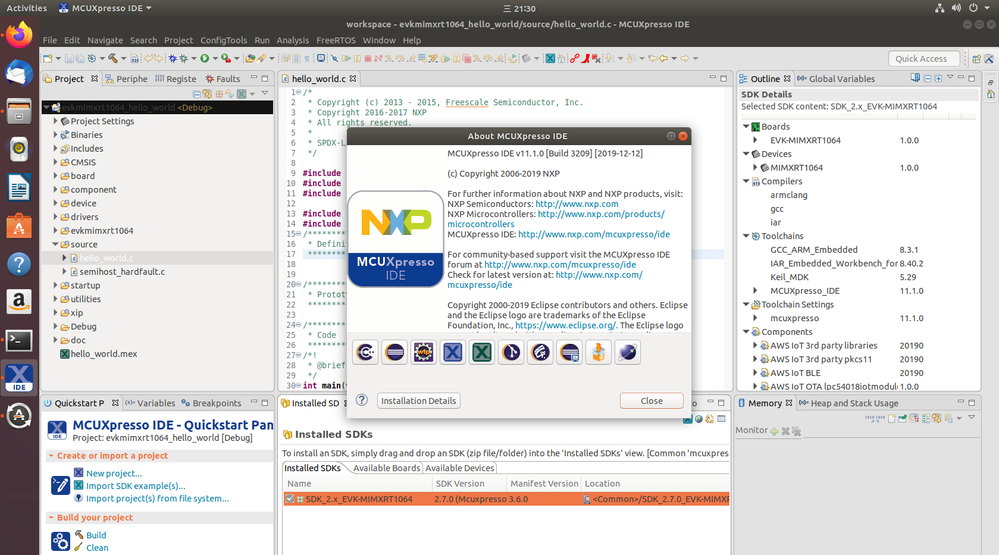
Task: Expand the drivers folder in the project tree
Action: (55, 217)
